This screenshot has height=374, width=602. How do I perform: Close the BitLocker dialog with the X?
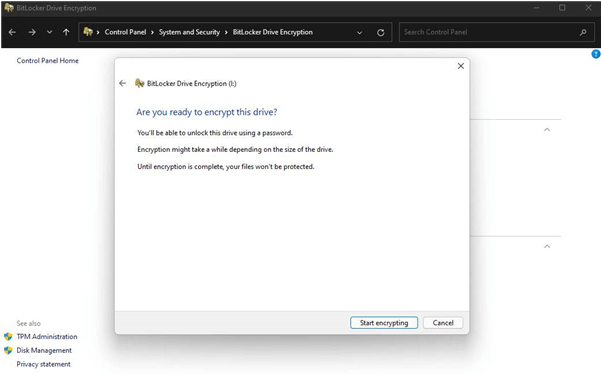[x=461, y=66]
